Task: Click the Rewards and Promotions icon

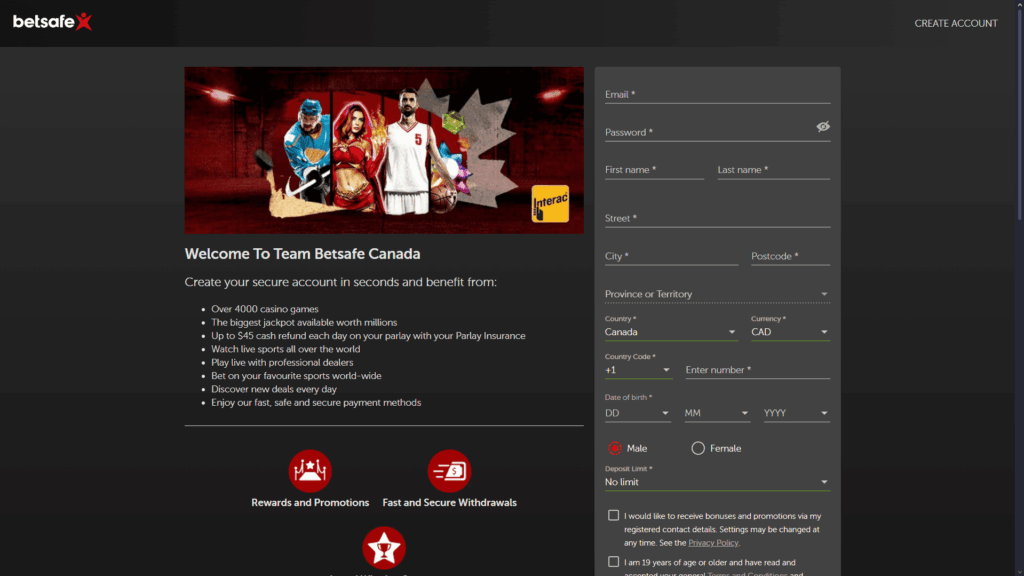Action: (310, 471)
